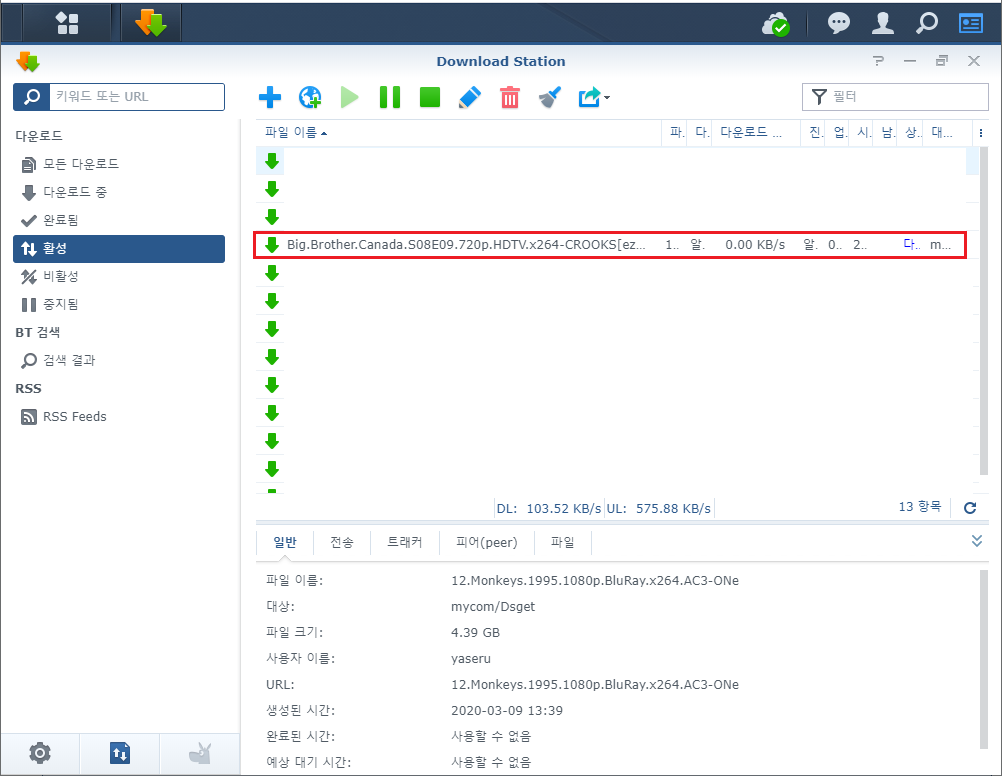Image resolution: width=1002 pixels, height=776 pixels.
Task: Select 중지됨 in the sidebar
Action: [x=119, y=305]
